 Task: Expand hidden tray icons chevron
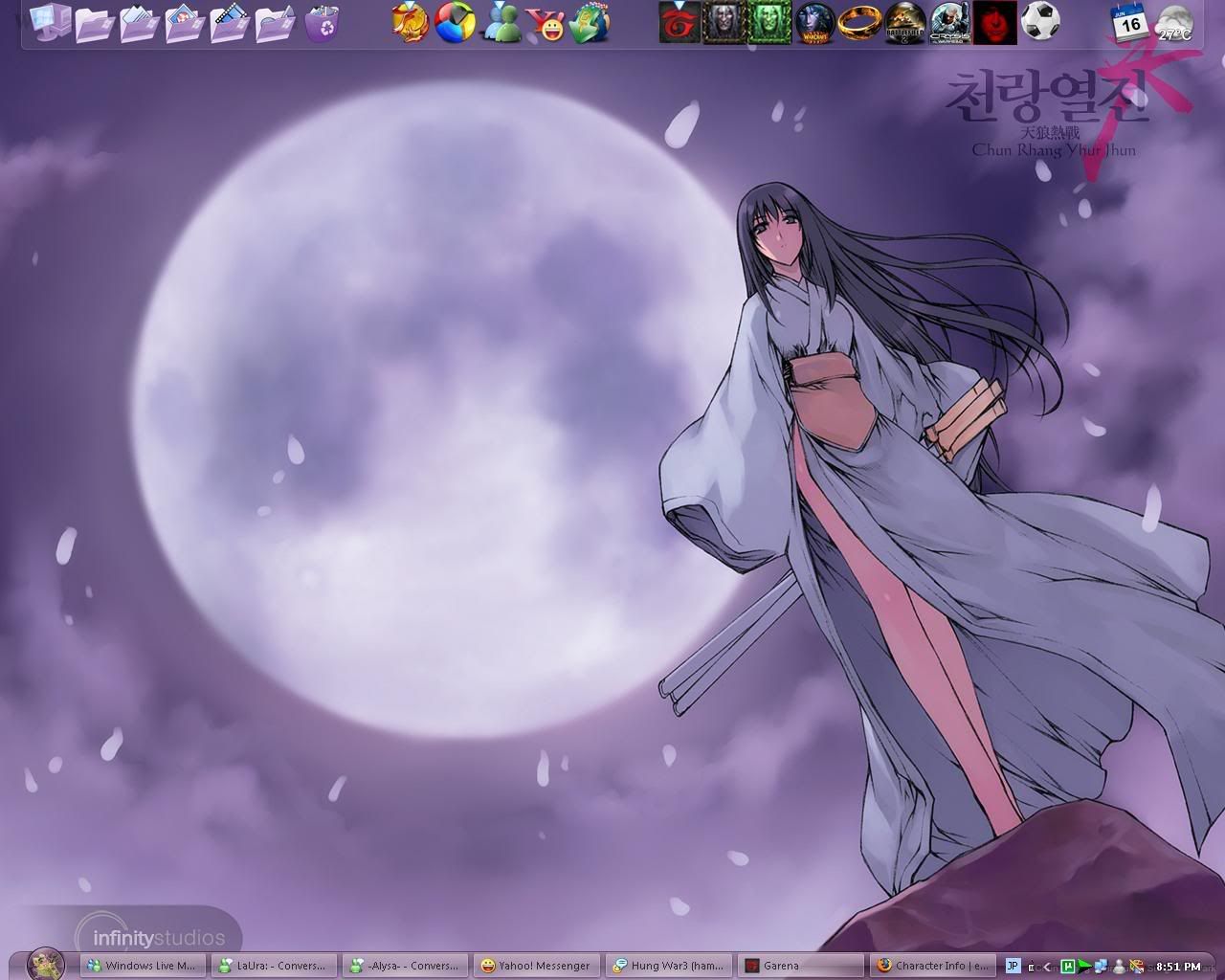coord(1048,967)
